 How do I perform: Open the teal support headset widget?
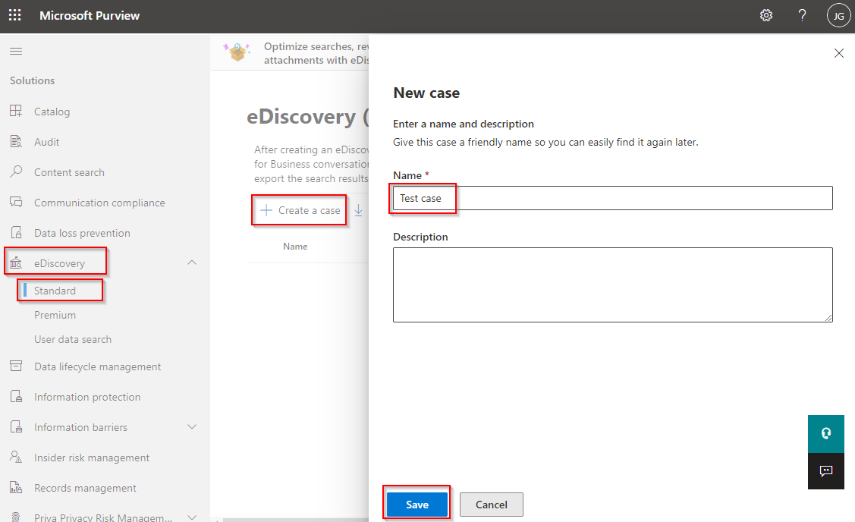826,434
